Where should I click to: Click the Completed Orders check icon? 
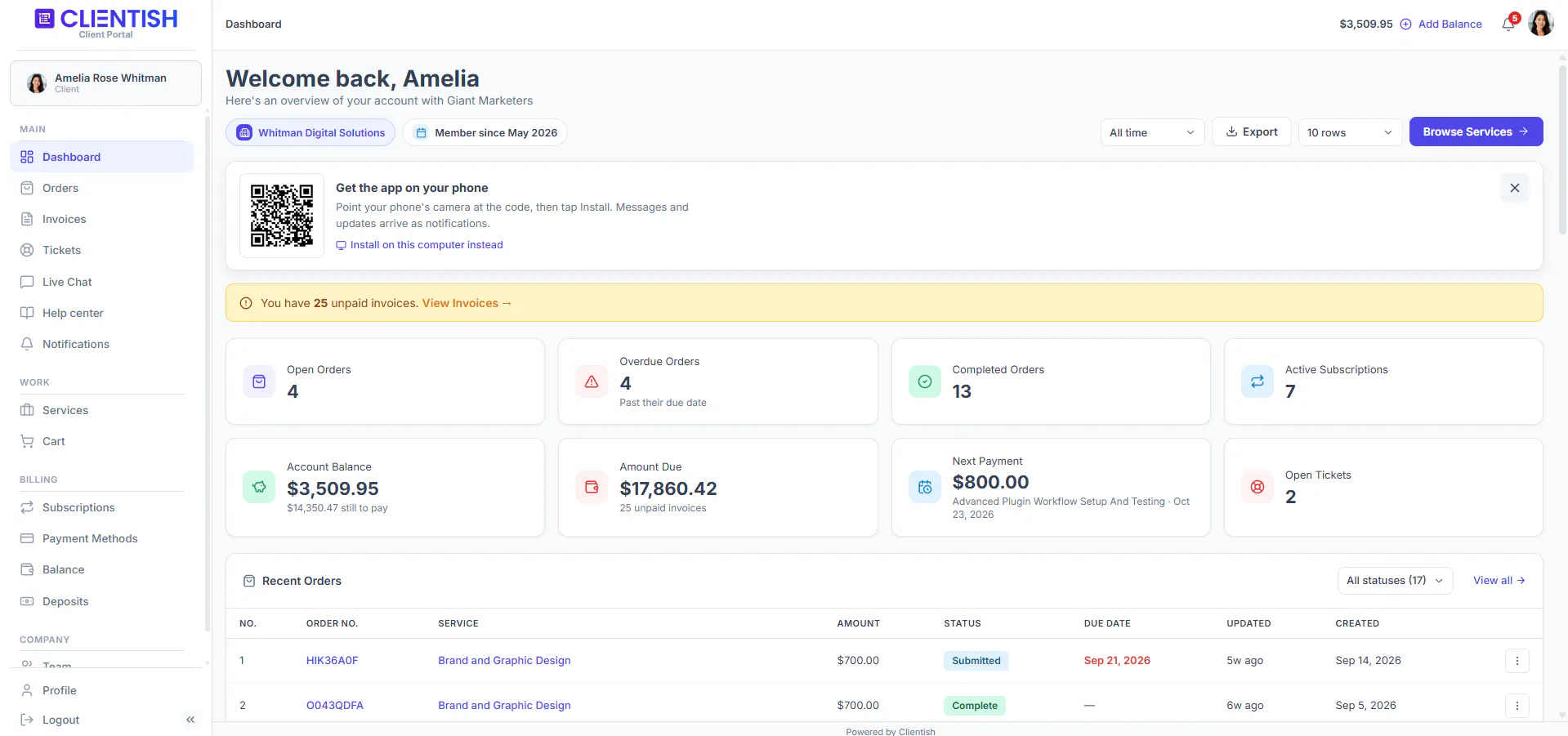(924, 381)
